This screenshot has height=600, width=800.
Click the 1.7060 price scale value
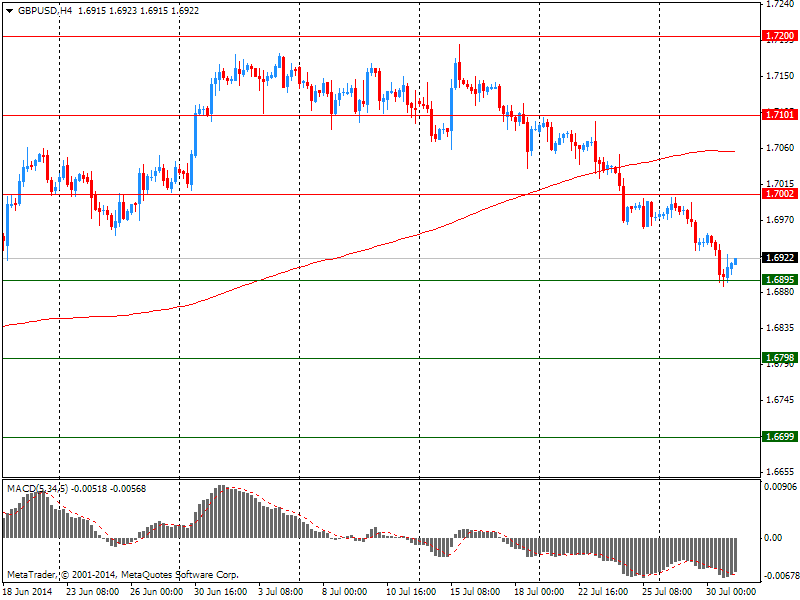click(780, 147)
